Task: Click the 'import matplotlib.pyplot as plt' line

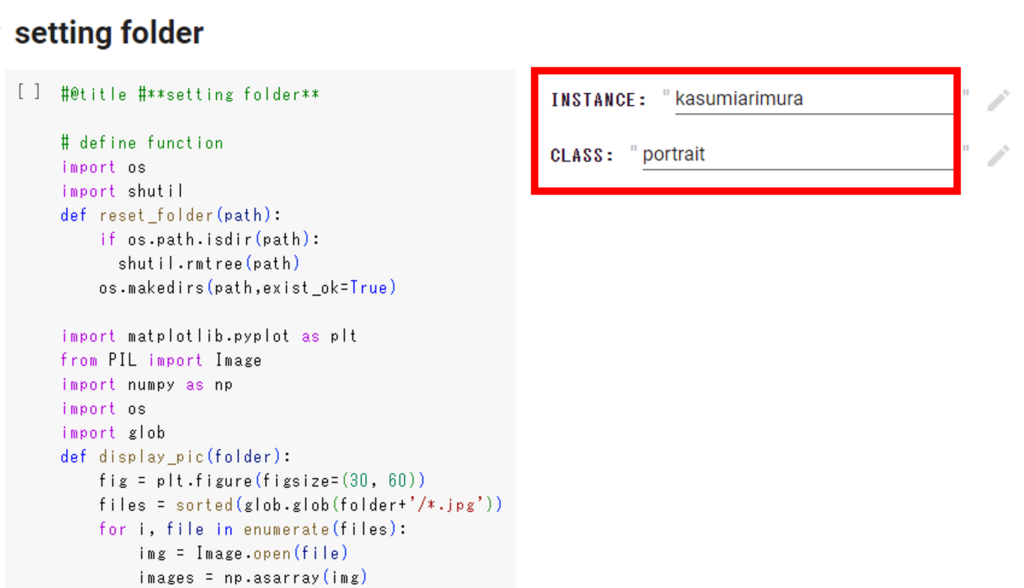Action: (209, 336)
